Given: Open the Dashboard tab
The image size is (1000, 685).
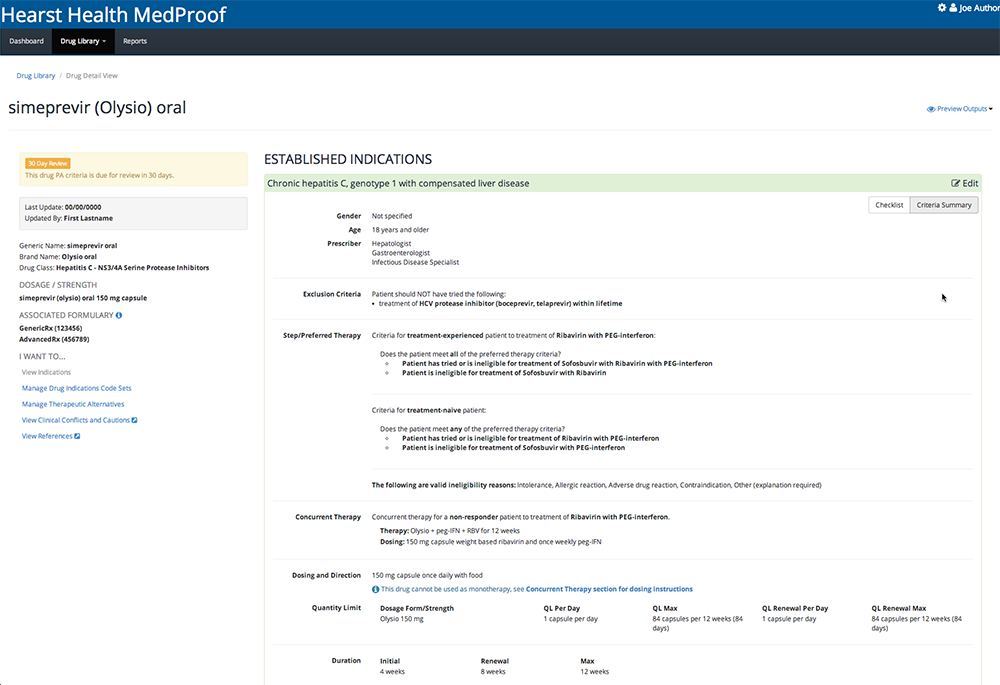Looking at the screenshot, I should click(x=26, y=41).
